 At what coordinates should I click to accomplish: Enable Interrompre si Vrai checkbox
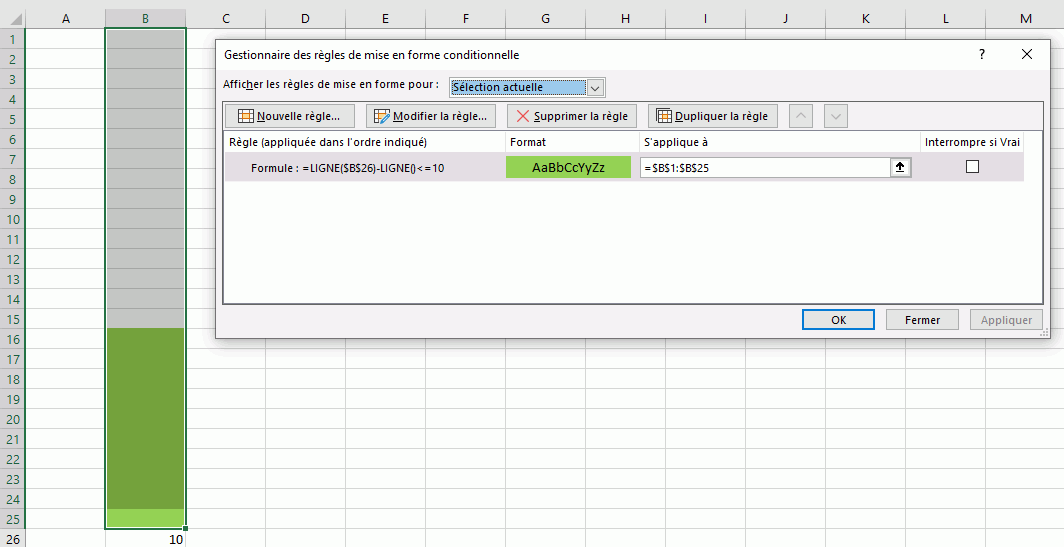coord(972,168)
